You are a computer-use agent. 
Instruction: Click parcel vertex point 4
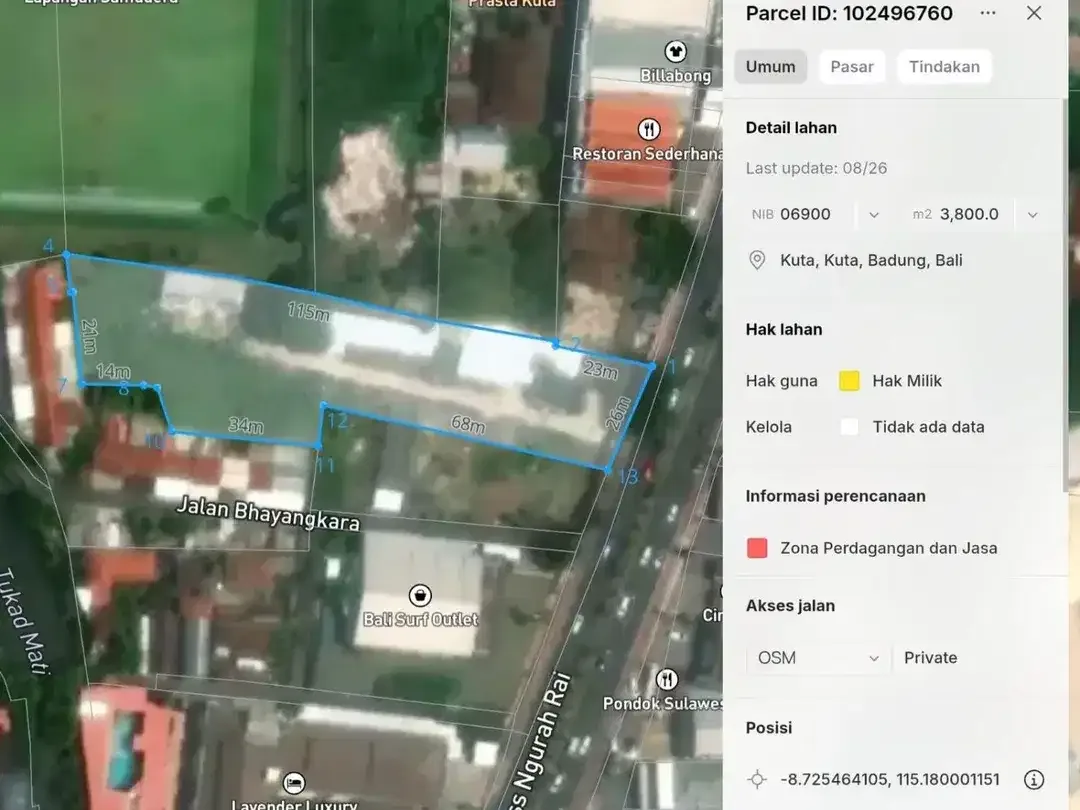(66, 255)
